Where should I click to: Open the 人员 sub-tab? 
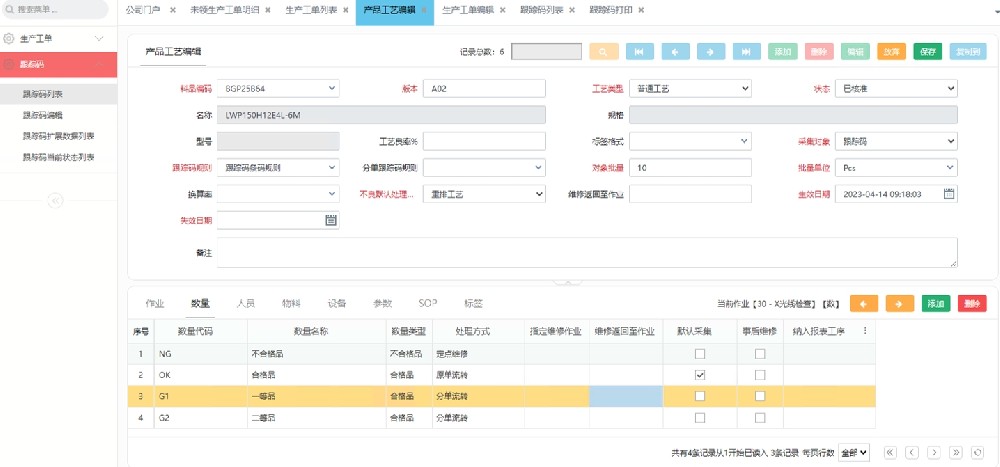tap(246, 304)
